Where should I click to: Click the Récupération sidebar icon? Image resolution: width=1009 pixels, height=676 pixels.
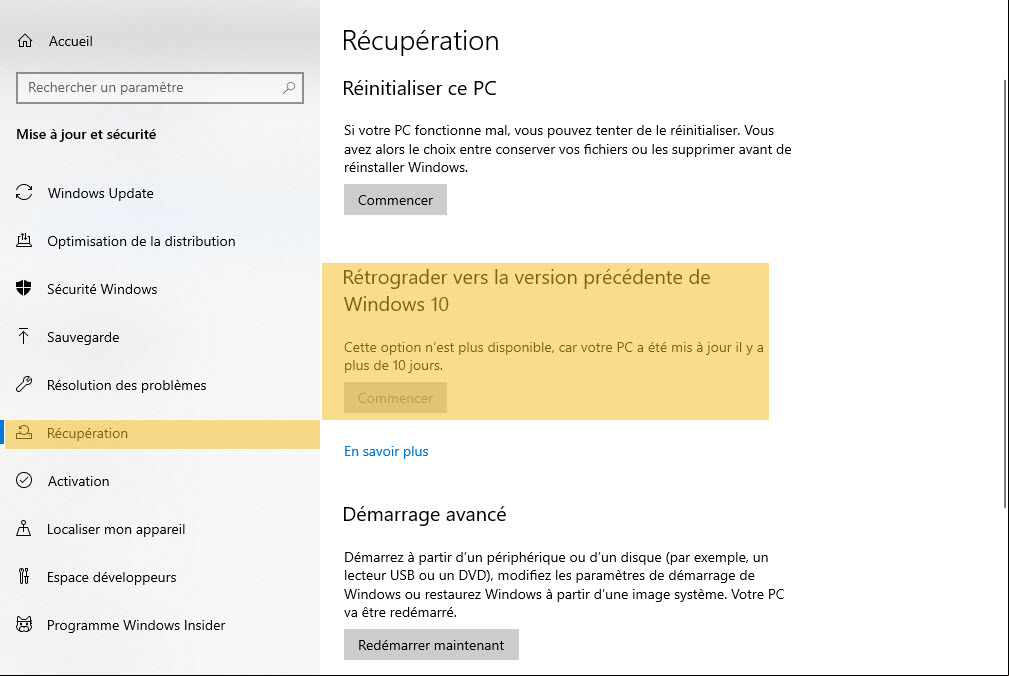(x=24, y=433)
